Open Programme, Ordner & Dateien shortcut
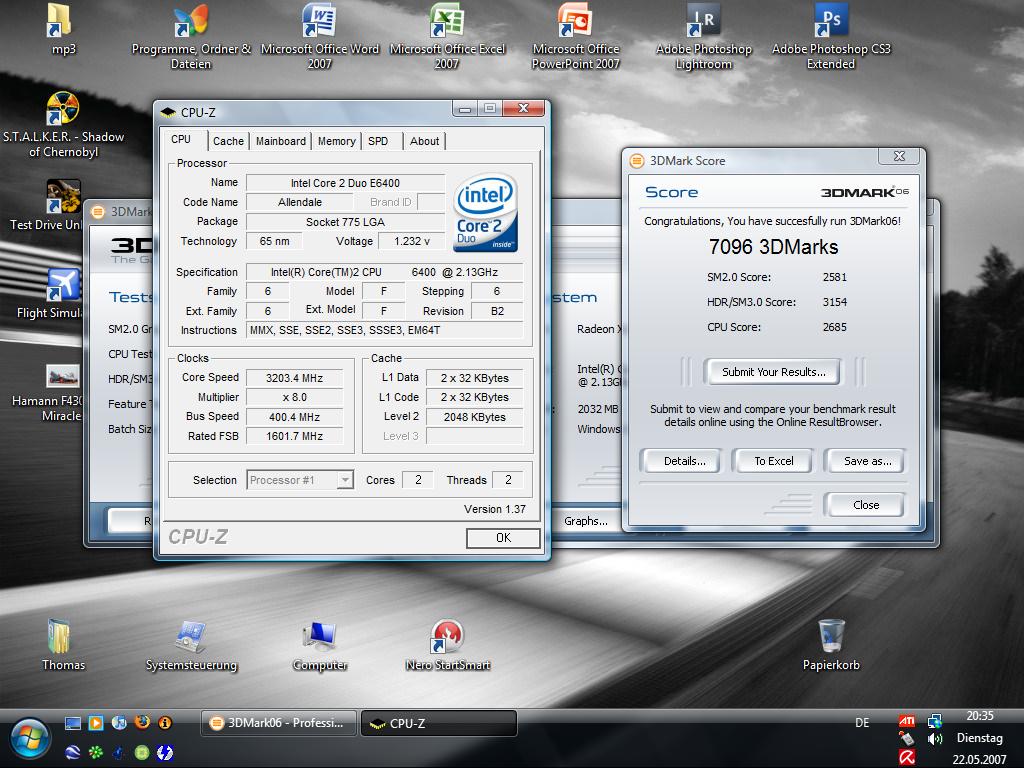Image resolution: width=1024 pixels, height=768 pixels. click(191, 36)
